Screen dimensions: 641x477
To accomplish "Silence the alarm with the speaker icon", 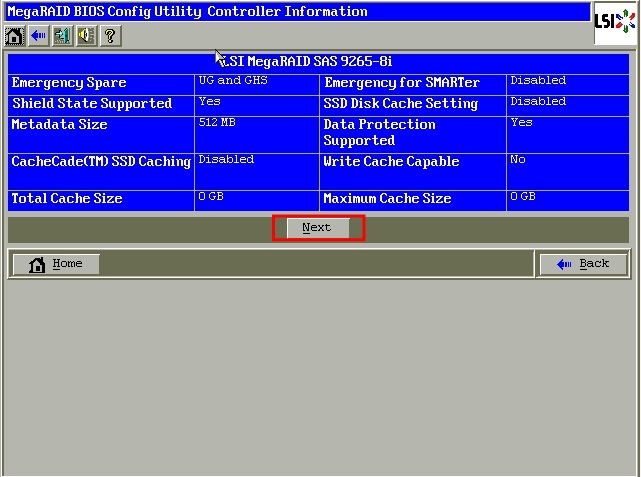I will (x=87, y=36).
